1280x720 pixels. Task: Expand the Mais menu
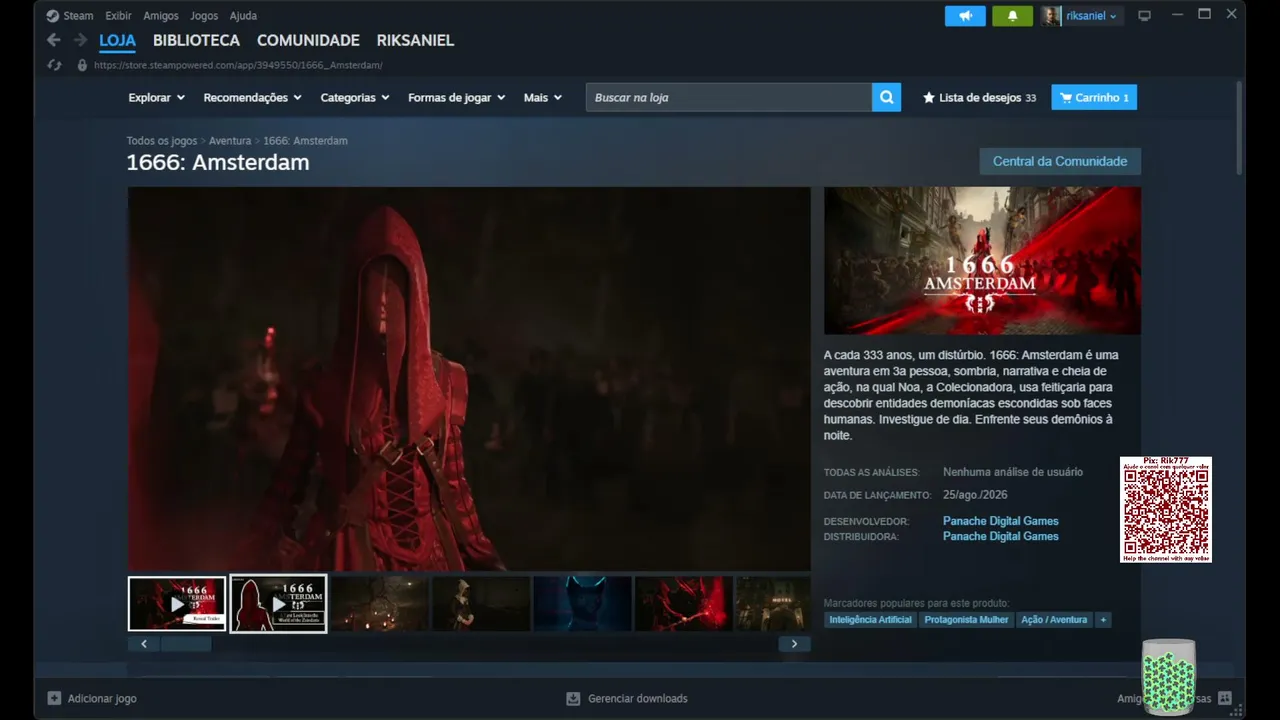(x=543, y=98)
